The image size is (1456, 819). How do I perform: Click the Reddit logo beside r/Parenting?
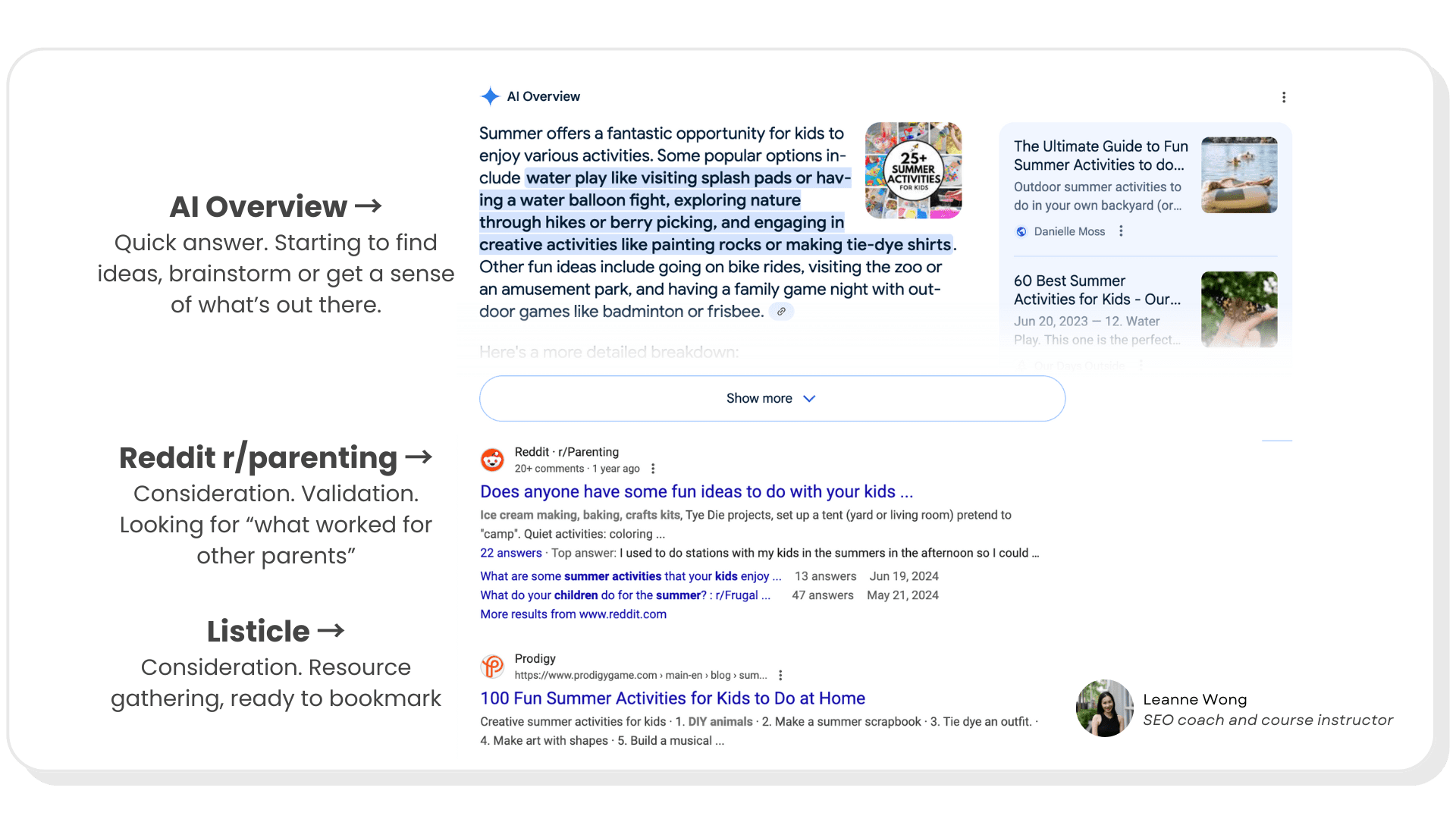492,460
